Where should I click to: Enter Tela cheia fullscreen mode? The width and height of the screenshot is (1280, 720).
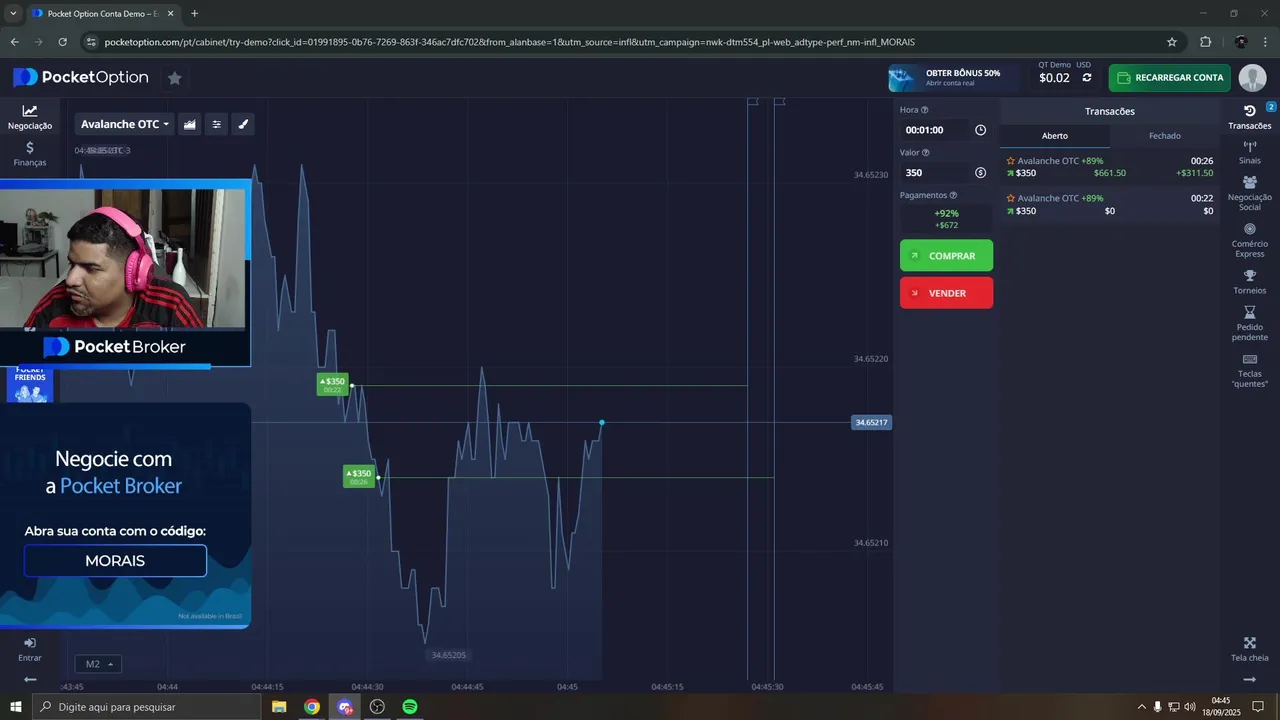click(1250, 650)
